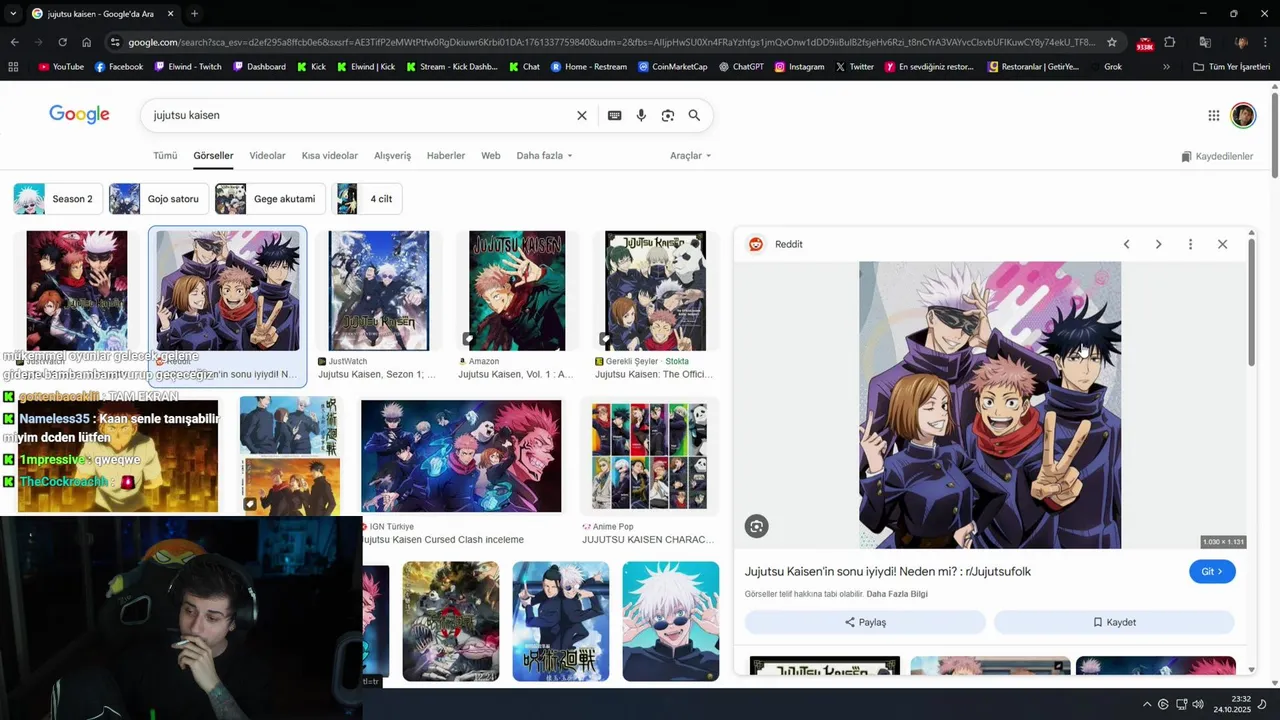Show next image in preview panel
This screenshot has width=1280, height=720.
(1158, 244)
